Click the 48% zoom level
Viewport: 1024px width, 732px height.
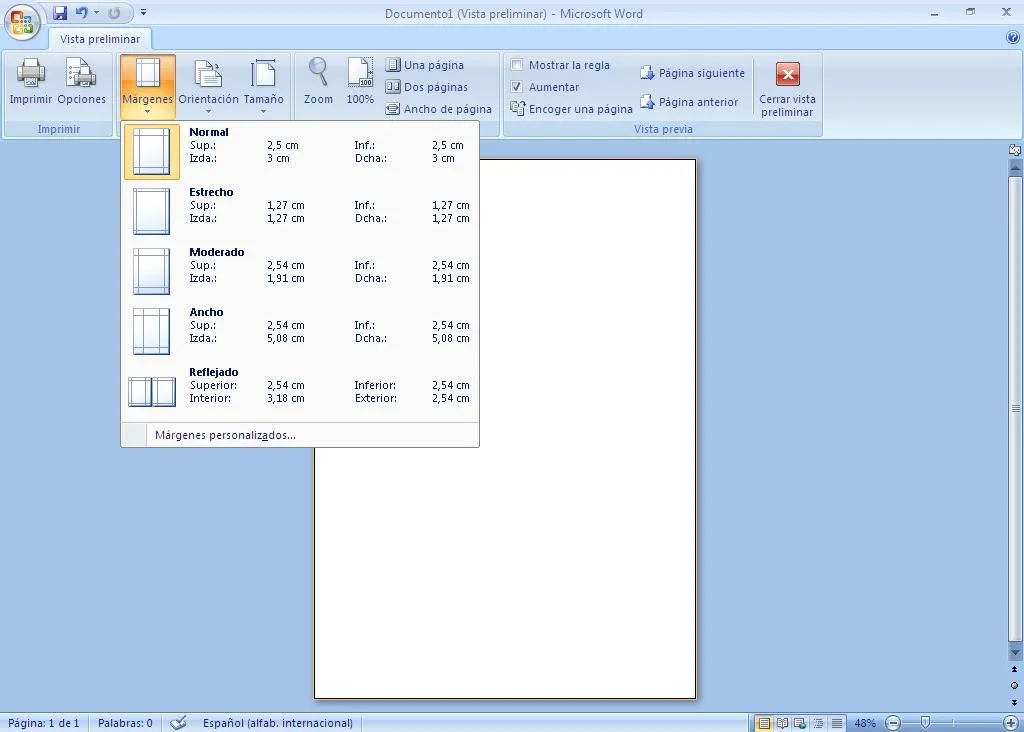click(865, 723)
